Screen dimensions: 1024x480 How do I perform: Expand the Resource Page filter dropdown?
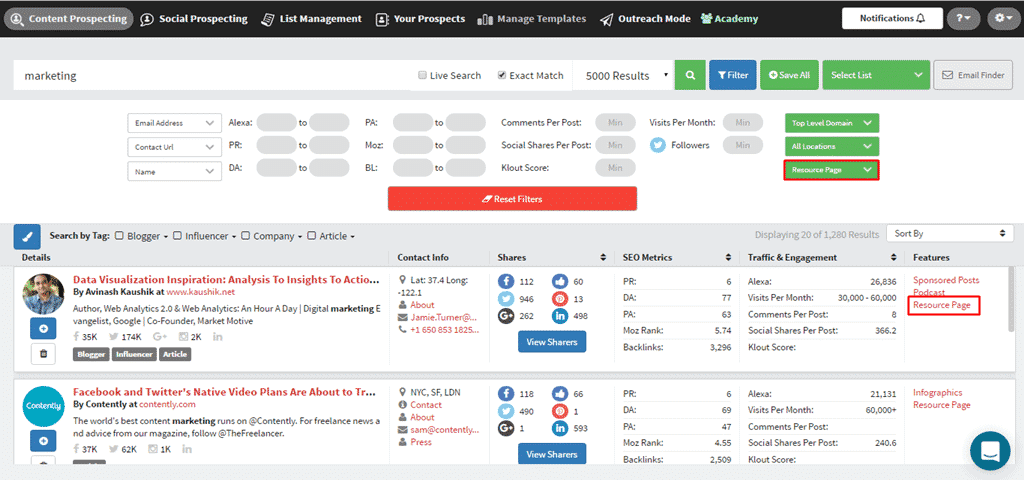click(831, 171)
